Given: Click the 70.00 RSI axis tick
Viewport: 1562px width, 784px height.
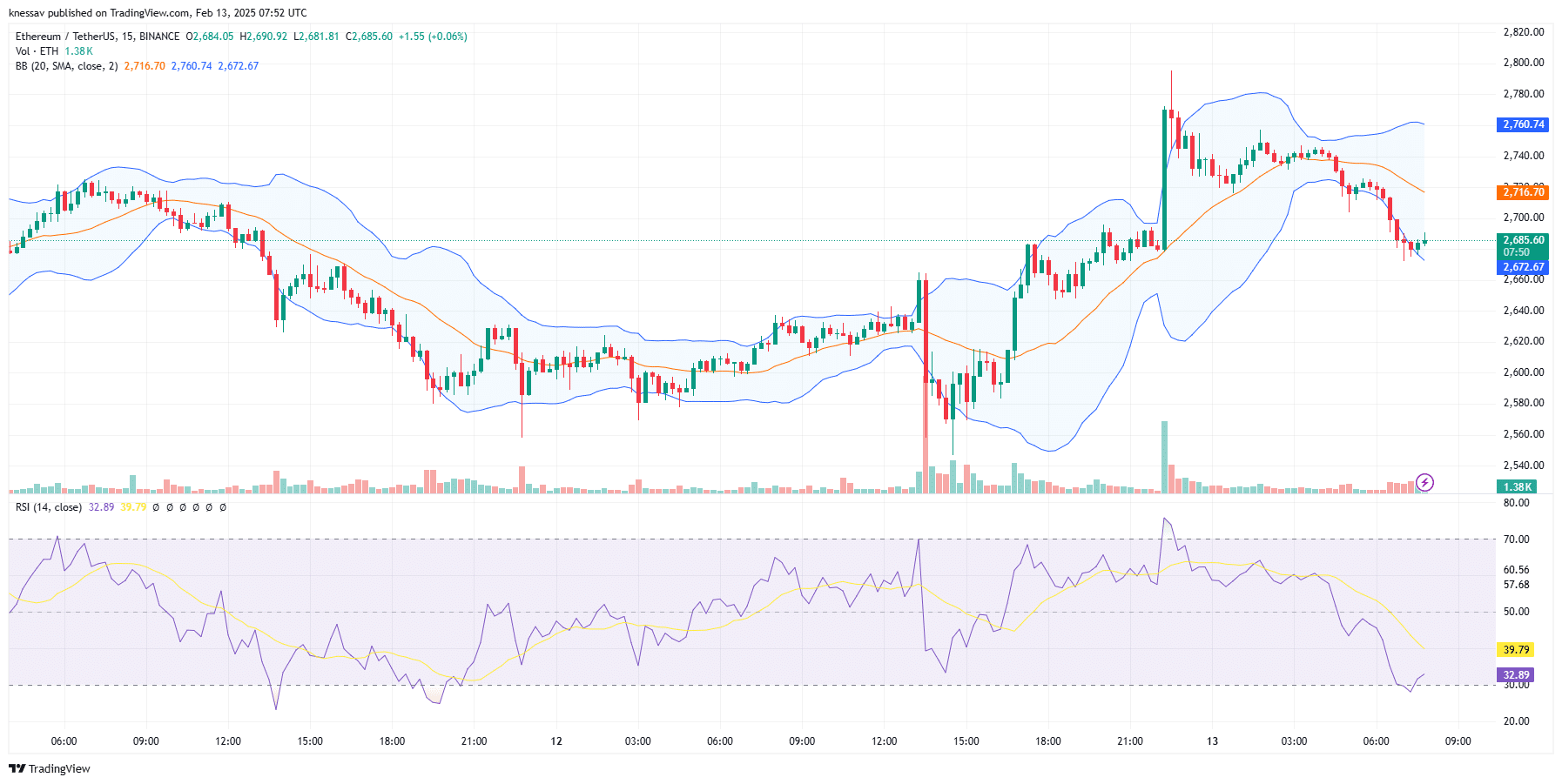Looking at the screenshot, I should click(1517, 539).
